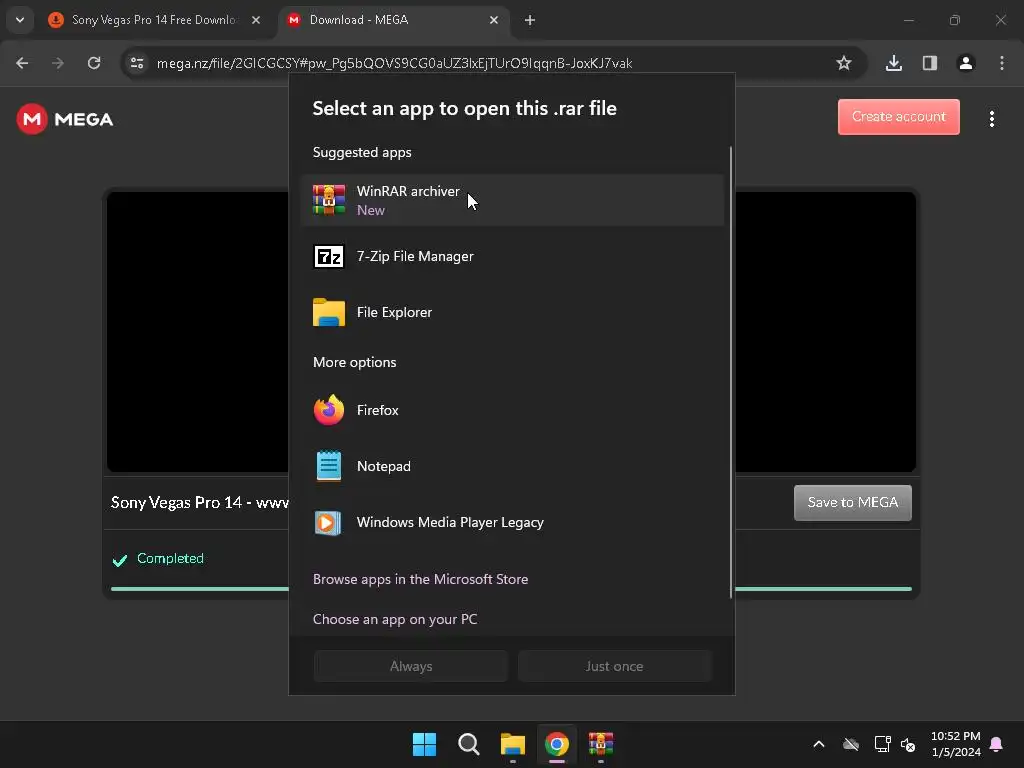Click the network tray icon
1024x768 pixels.
point(882,744)
